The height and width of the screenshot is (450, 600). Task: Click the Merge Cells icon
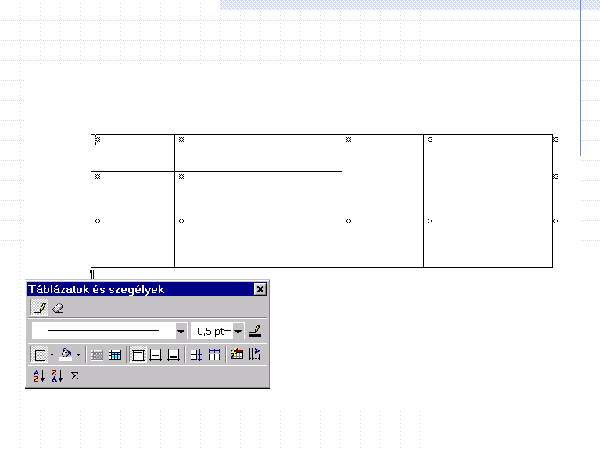[x=98, y=354]
